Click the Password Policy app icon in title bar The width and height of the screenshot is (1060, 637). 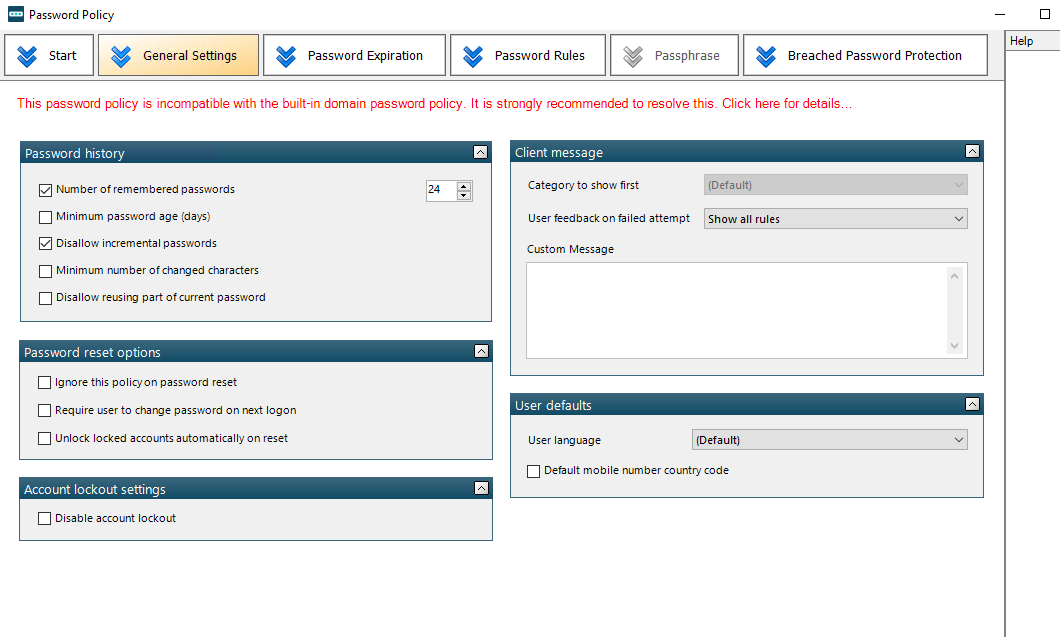click(14, 15)
